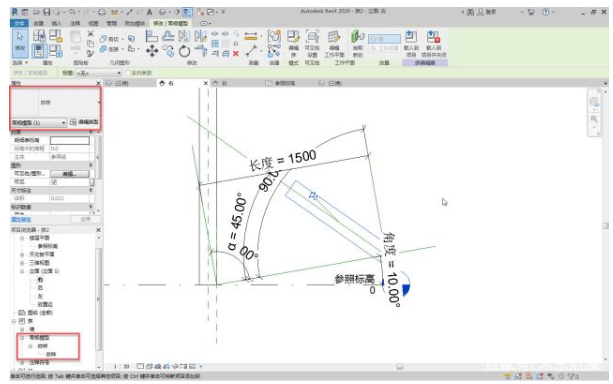Viewport: 613px width, 384px height.
Task: Click the Rotate tool in ribbon
Action: point(185,51)
